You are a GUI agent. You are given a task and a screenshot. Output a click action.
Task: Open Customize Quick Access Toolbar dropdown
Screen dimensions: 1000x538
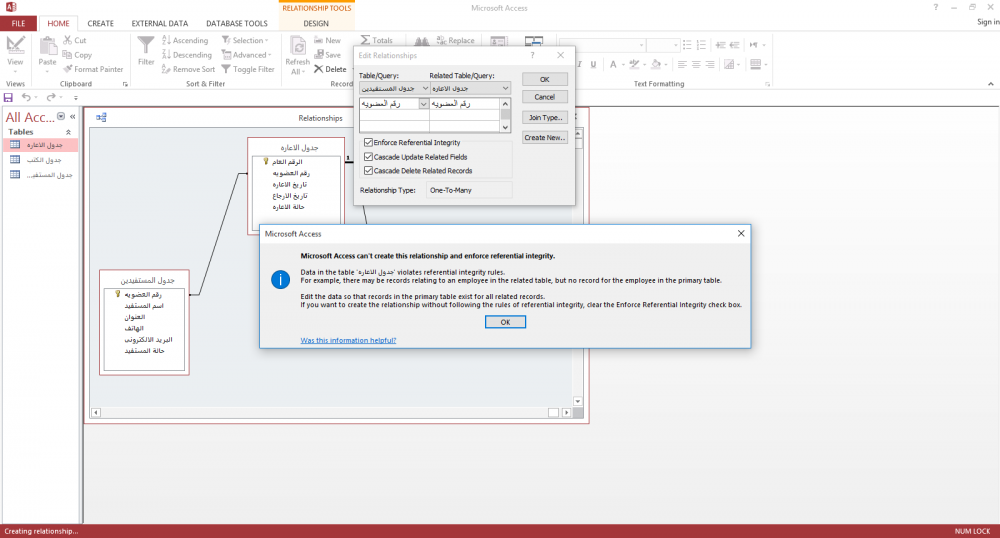[x=75, y=98]
